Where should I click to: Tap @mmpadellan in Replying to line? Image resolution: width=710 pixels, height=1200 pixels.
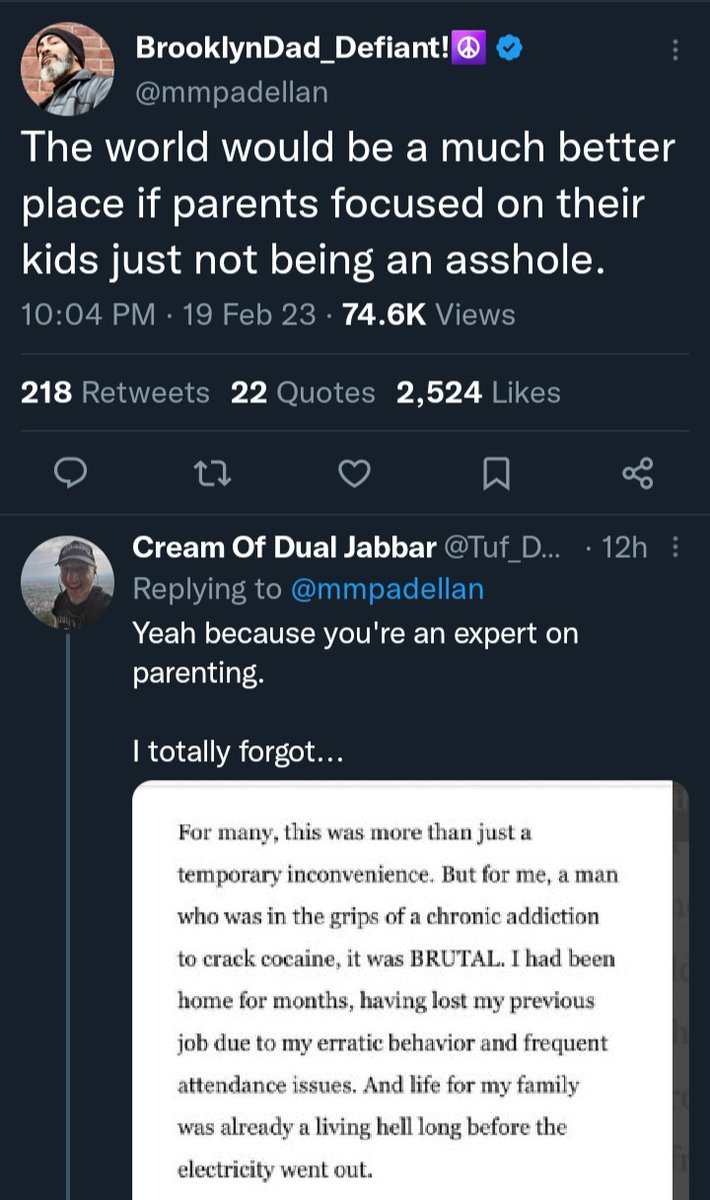(x=386, y=589)
